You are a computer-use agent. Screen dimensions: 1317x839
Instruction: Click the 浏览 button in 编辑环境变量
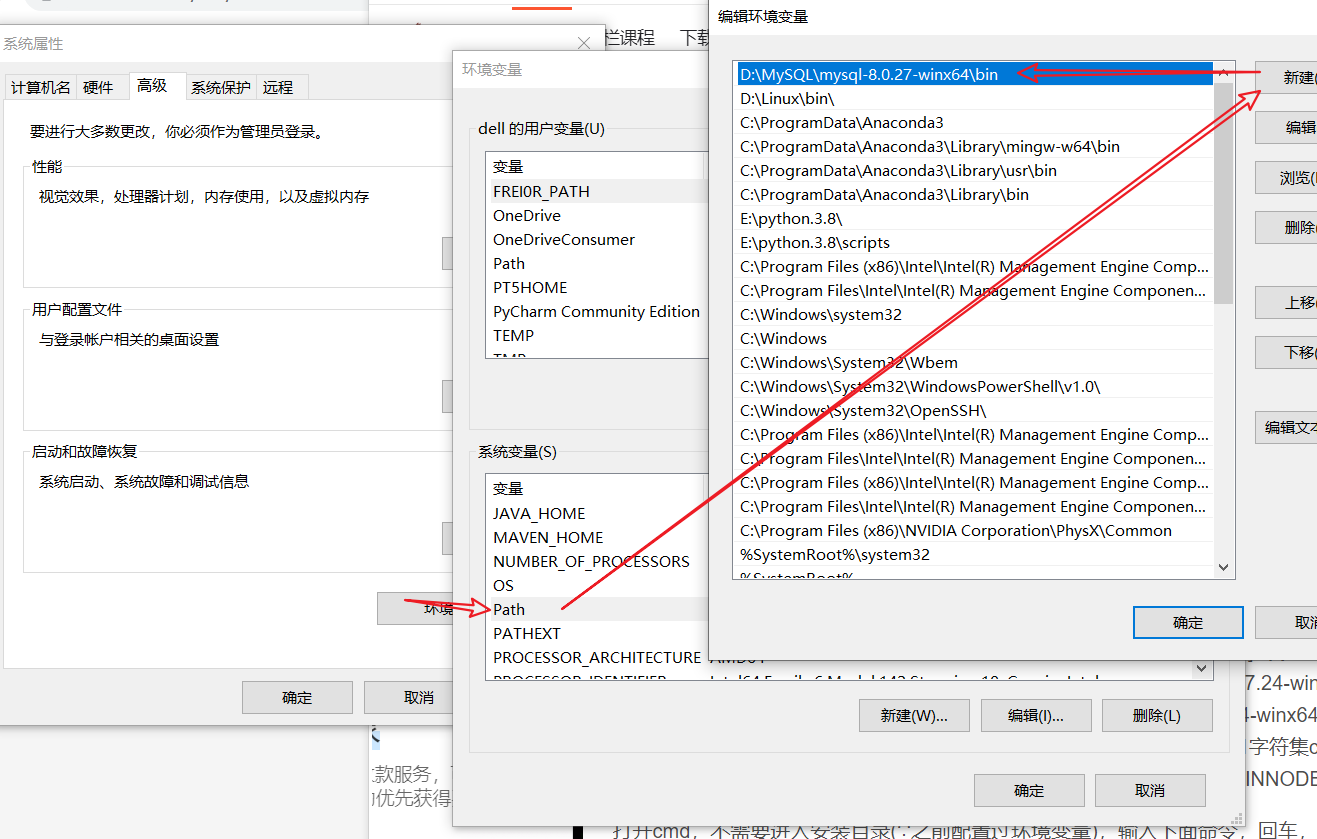(1286, 178)
